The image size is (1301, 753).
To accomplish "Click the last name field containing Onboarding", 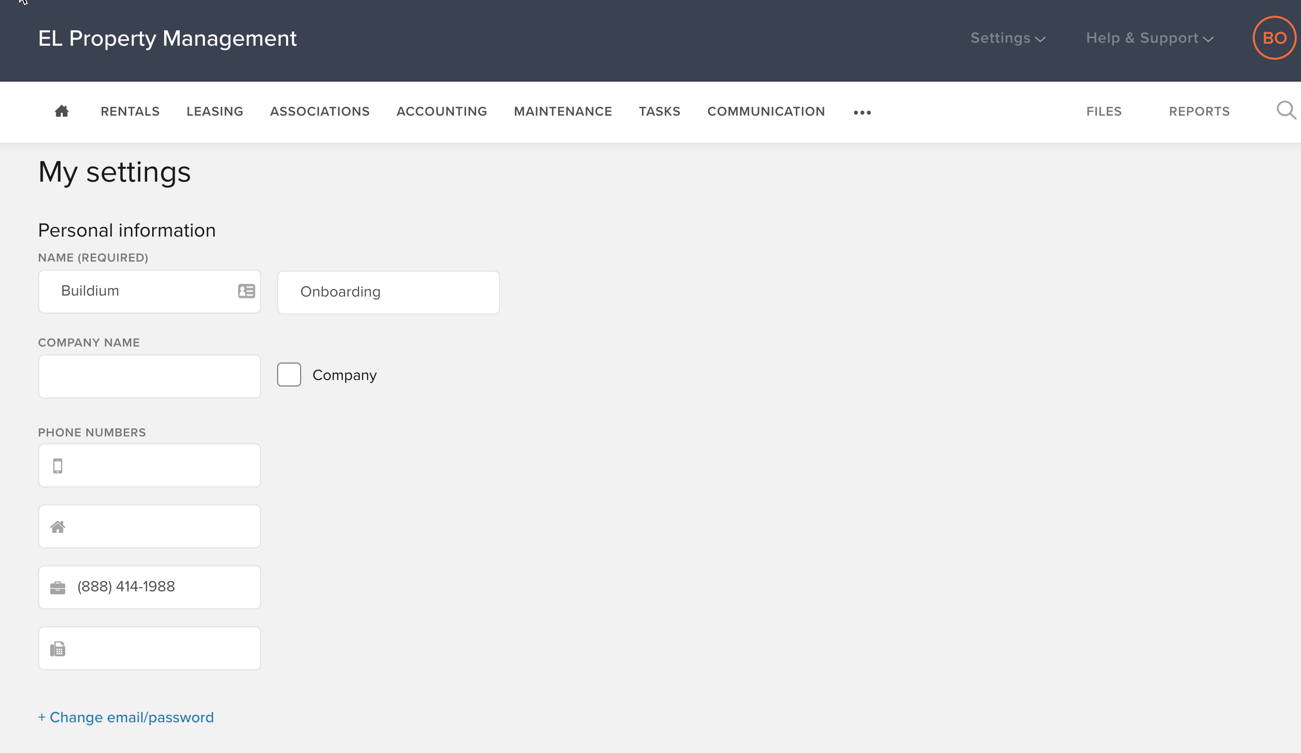I will coord(388,292).
